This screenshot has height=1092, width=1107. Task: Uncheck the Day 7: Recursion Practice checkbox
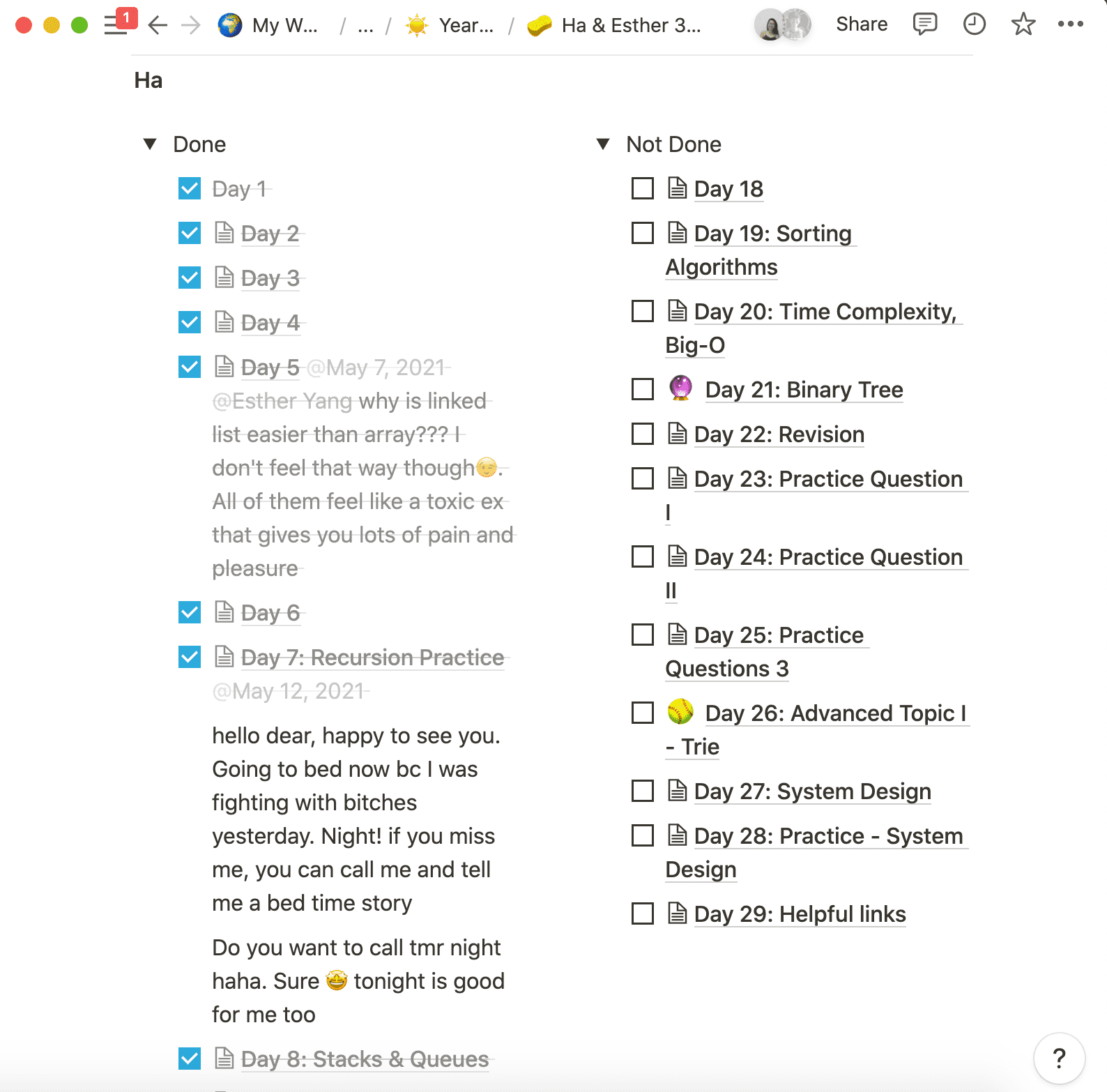pyautogui.click(x=190, y=658)
